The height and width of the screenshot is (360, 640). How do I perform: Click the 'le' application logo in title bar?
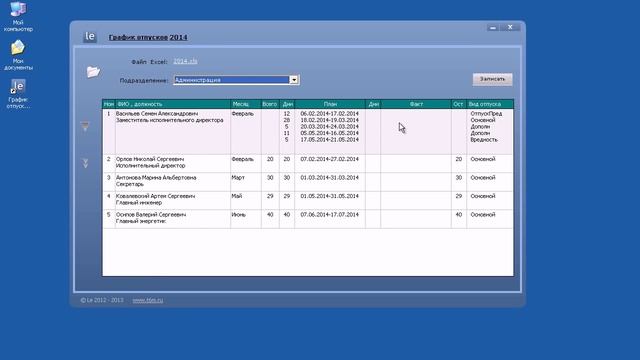pos(90,37)
